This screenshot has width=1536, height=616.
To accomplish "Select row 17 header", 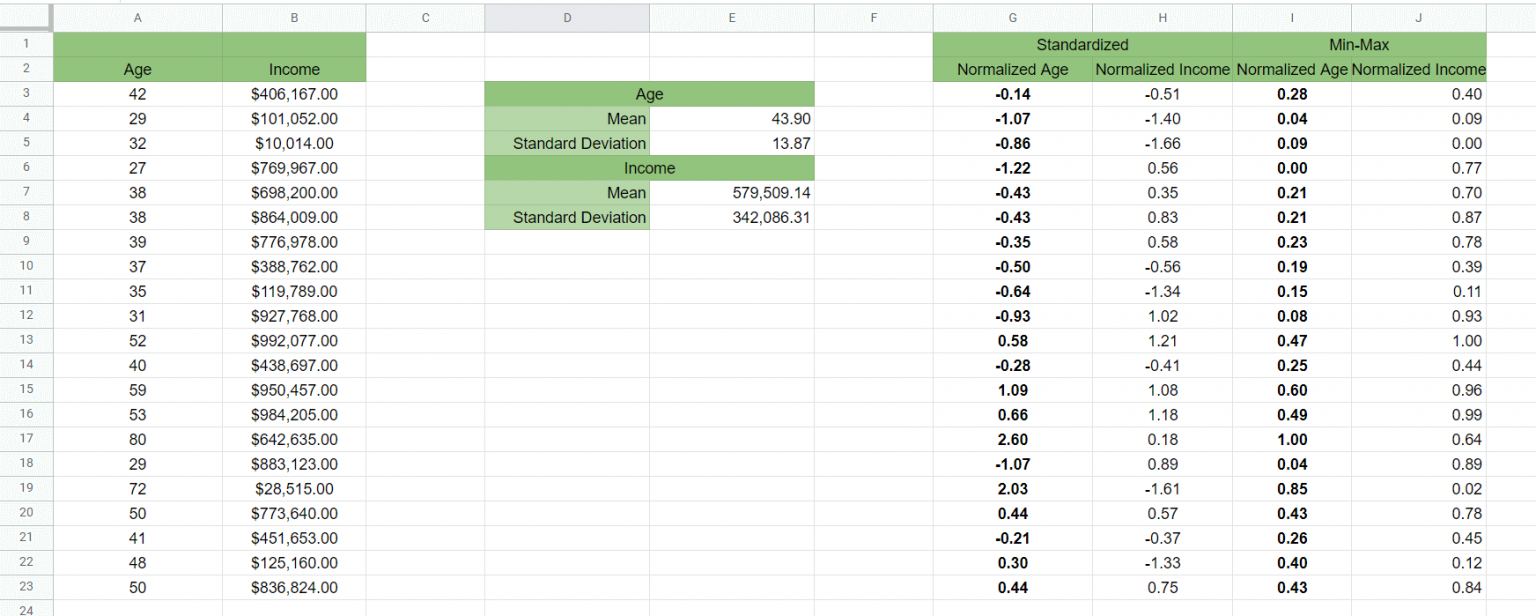I will tap(26, 439).
